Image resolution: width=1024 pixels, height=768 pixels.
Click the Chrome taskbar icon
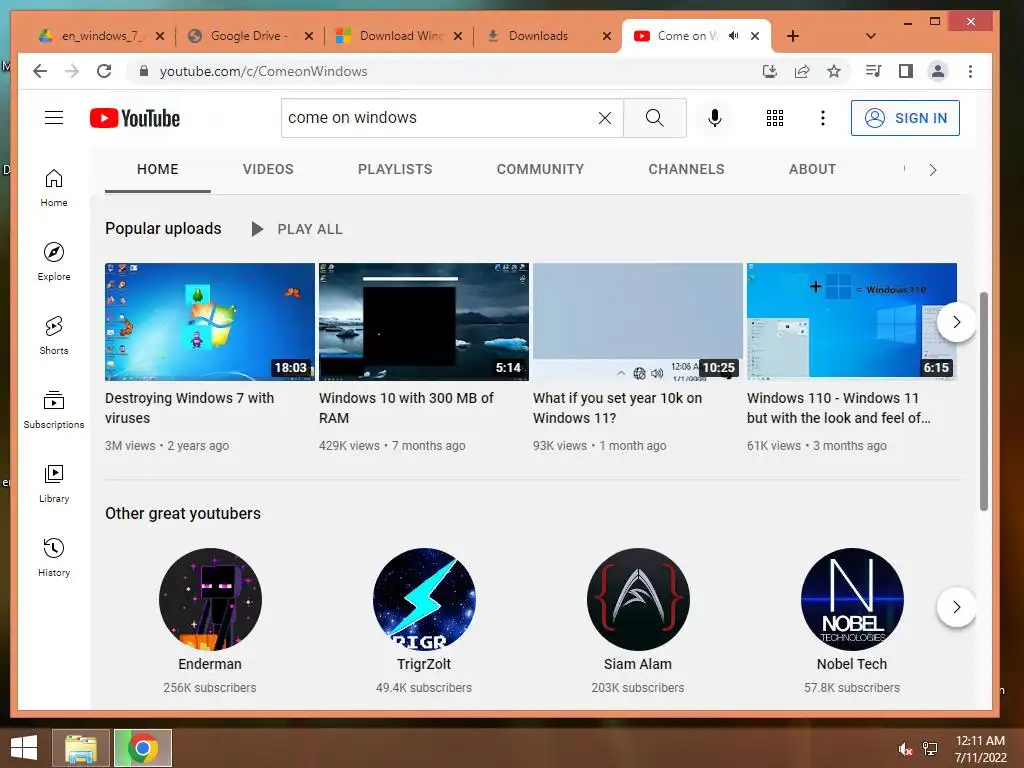[x=143, y=748]
